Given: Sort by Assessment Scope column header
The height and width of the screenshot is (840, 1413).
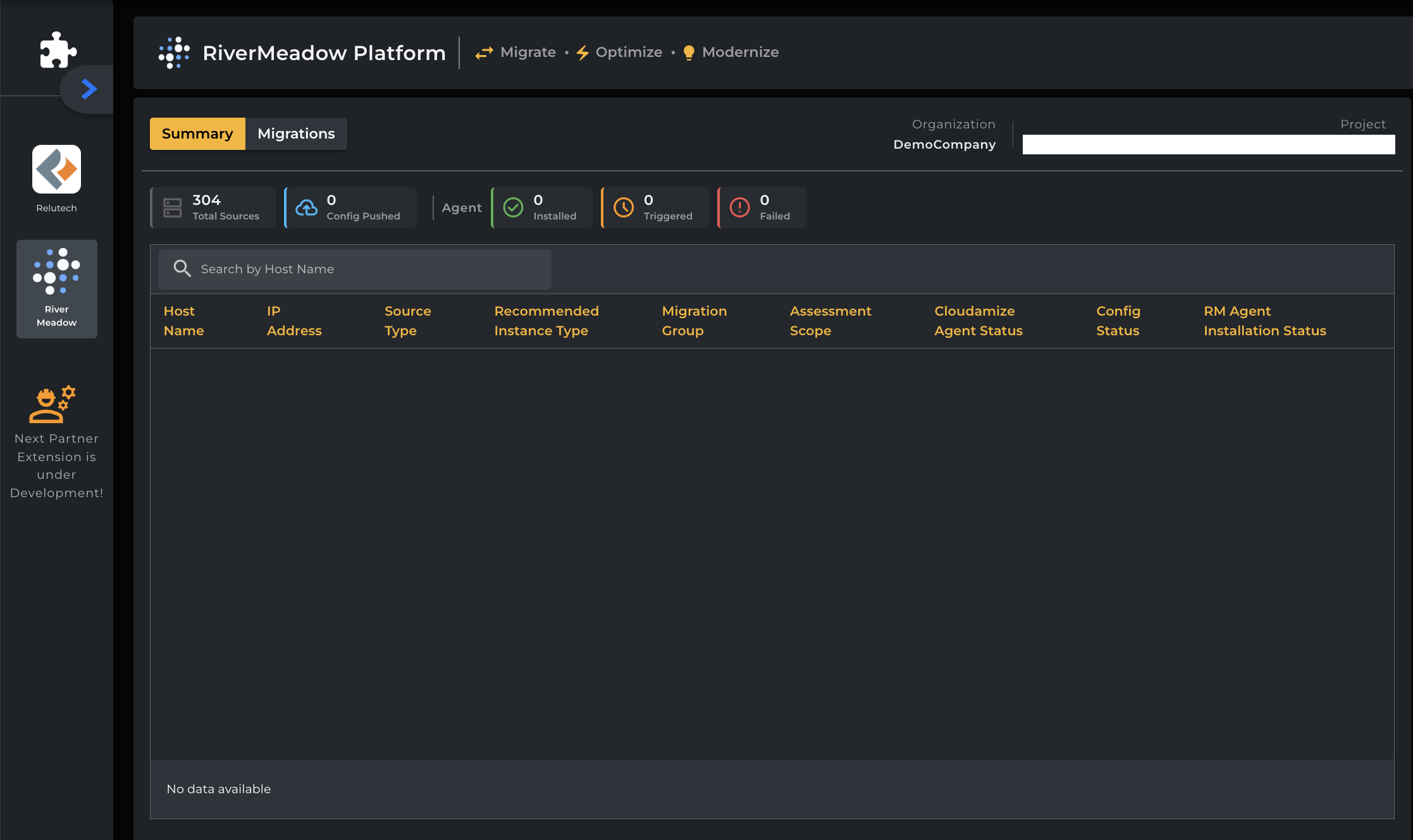Looking at the screenshot, I should 830,321.
